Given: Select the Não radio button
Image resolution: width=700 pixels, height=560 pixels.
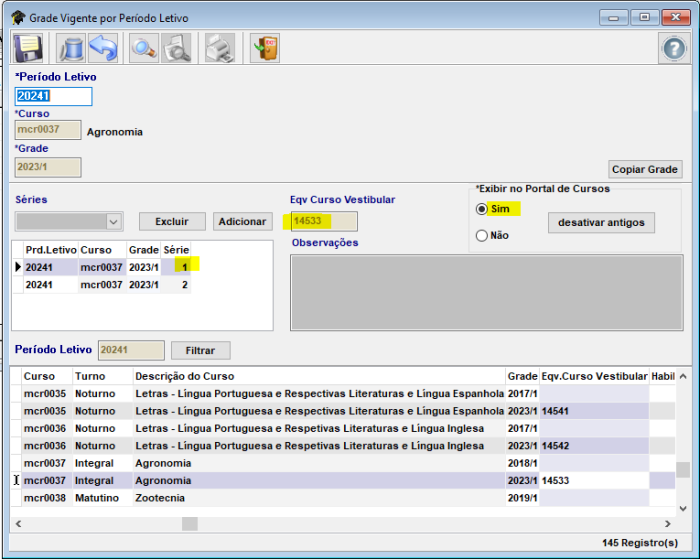Looking at the screenshot, I should 482,236.
